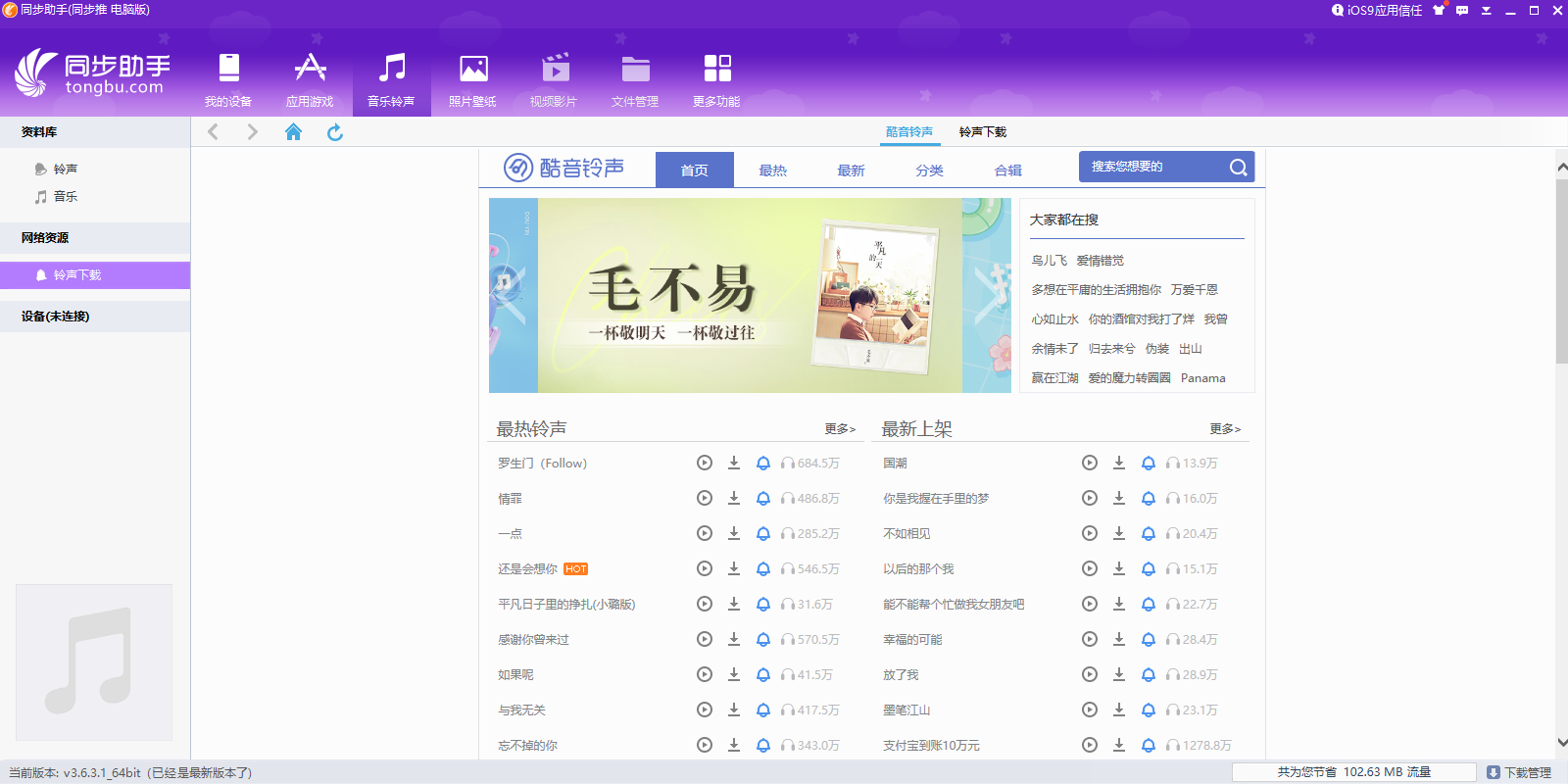This screenshot has width=1568, height=784.
Task: Switch to the 铃声下载 tab
Action: 982,132
